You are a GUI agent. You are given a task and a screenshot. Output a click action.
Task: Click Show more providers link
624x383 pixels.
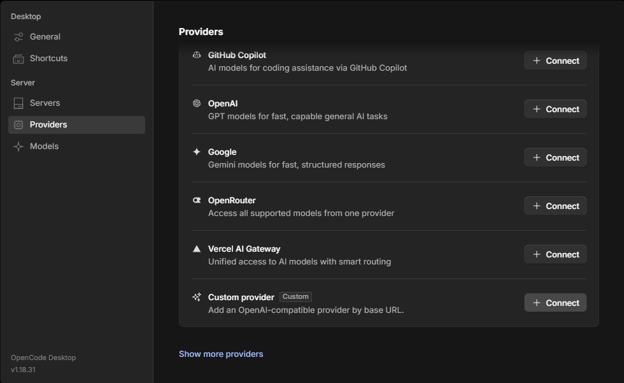click(221, 354)
